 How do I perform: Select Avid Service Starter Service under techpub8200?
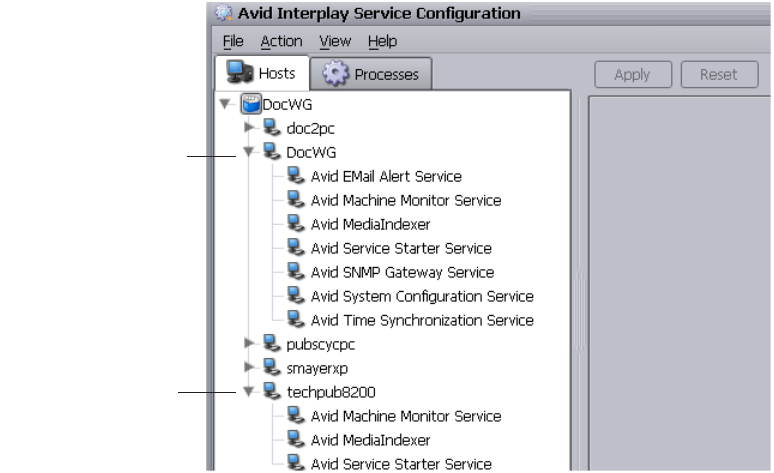(x=401, y=464)
